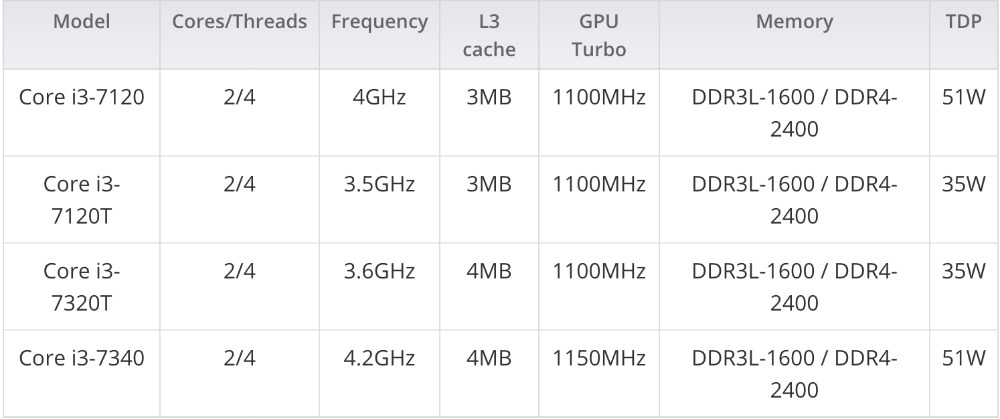The image size is (1000, 419).
Task: Click the 4MB cache of Core i3-7320T
Action: point(489,271)
